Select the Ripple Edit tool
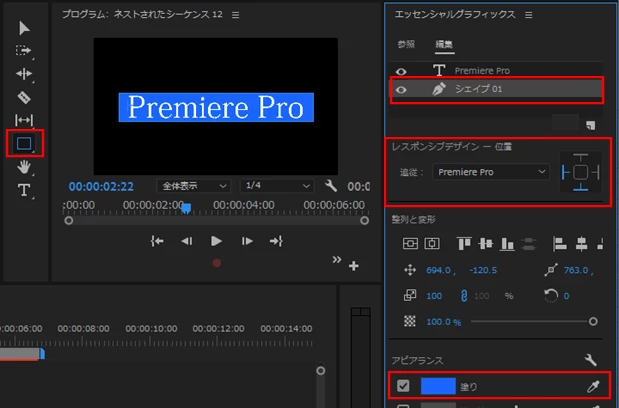The image size is (619, 408). 24,74
